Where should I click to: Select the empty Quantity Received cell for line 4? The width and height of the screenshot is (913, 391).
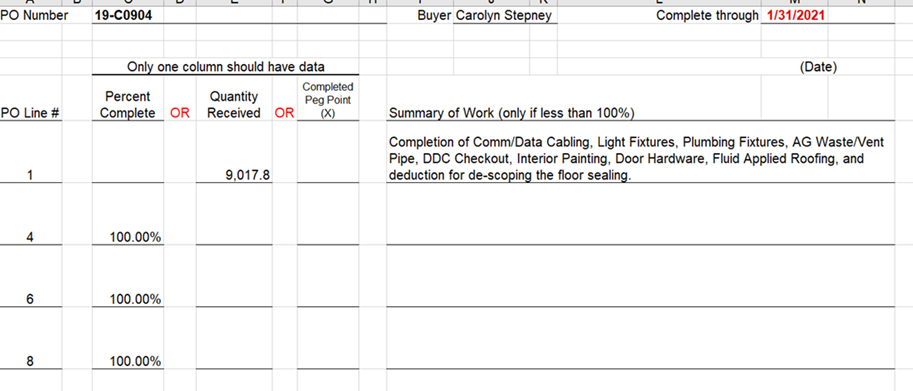(234, 214)
